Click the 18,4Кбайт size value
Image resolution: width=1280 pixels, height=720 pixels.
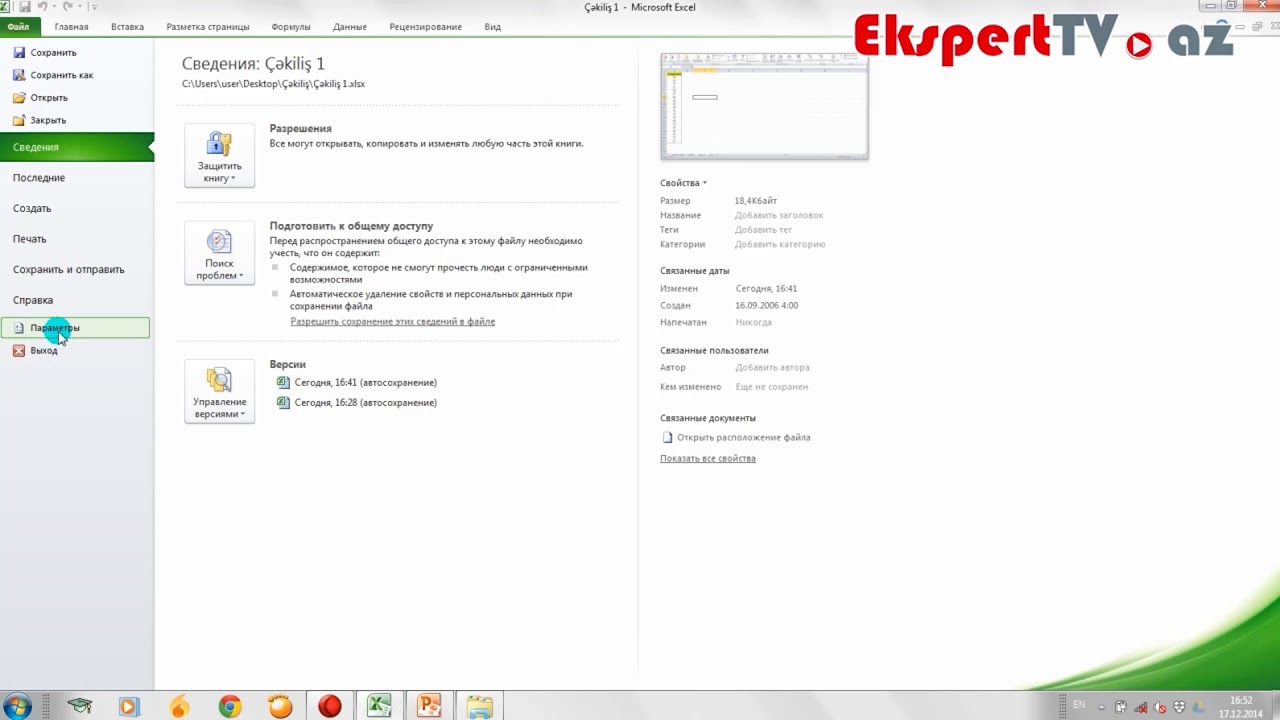[x=756, y=201]
